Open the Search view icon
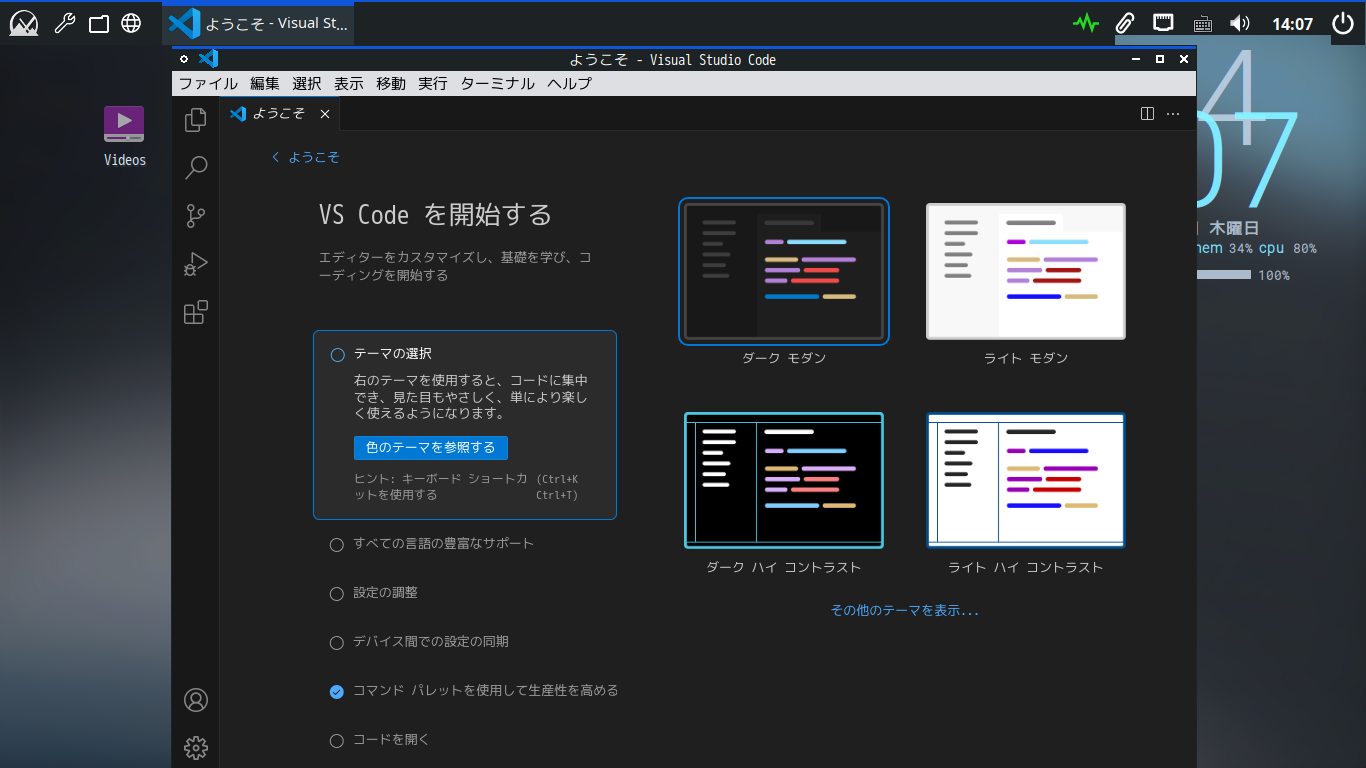The width and height of the screenshot is (1366, 768). [x=196, y=168]
